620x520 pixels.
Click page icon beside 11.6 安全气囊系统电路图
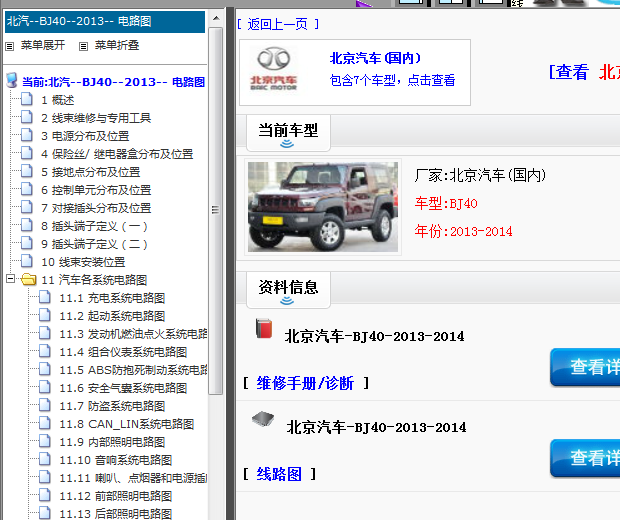45,387
